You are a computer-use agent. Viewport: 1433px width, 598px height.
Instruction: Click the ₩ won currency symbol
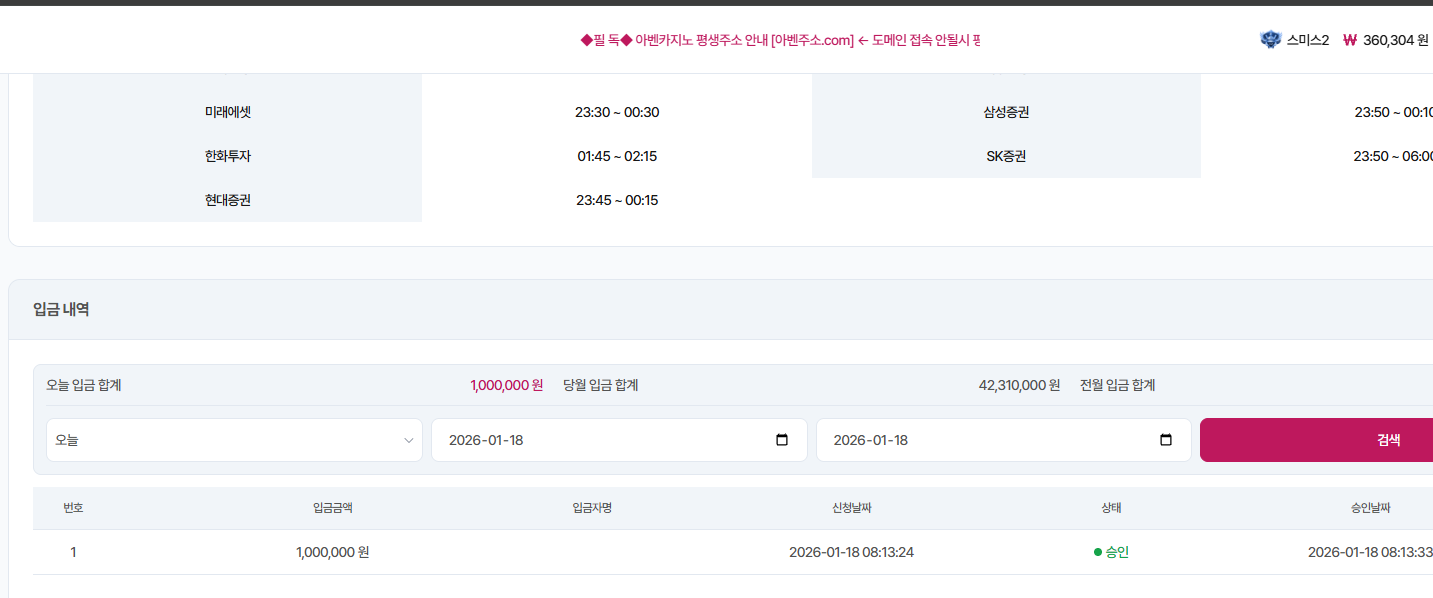click(1349, 40)
